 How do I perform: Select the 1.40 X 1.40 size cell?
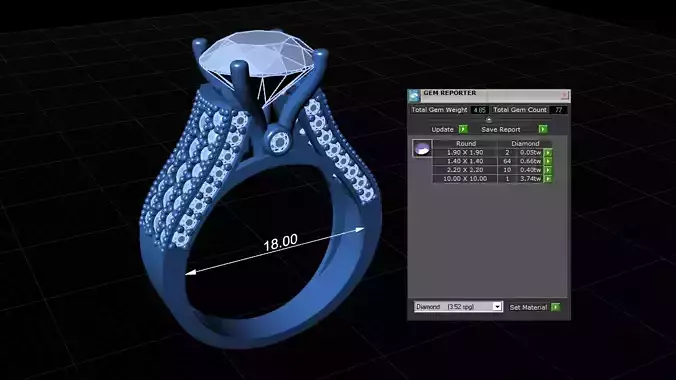(465, 161)
